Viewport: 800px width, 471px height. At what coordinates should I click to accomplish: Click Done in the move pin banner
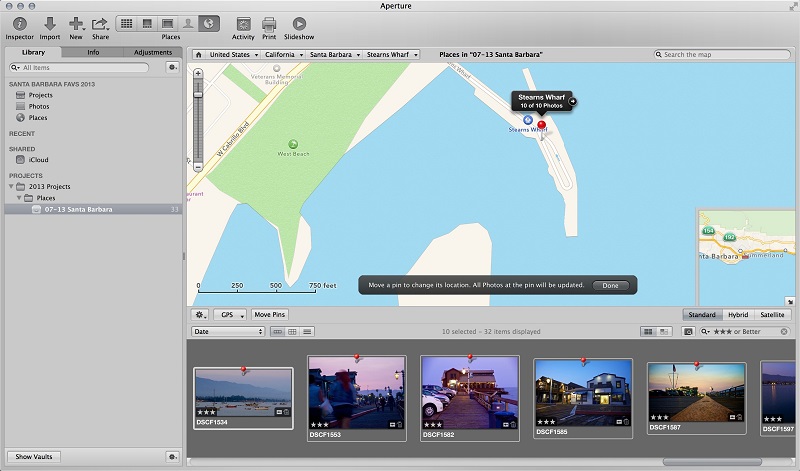[x=610, y=285]
